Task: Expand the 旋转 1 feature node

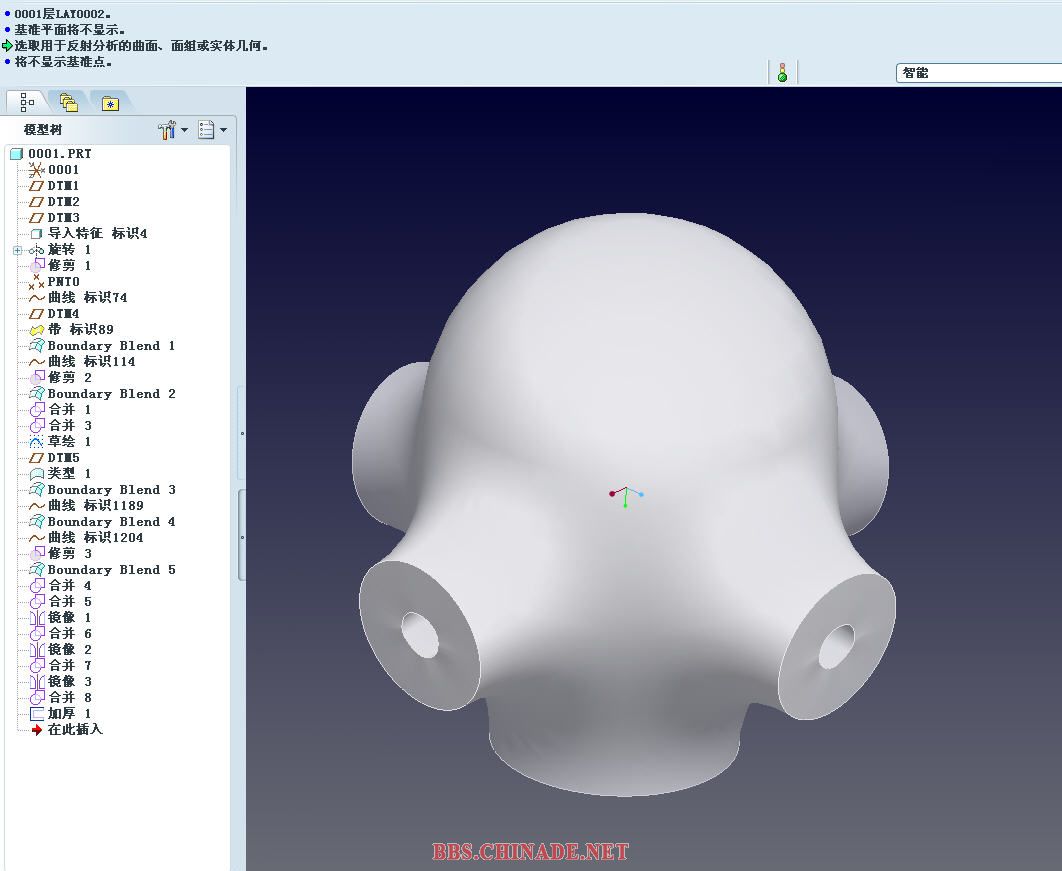Action: click(x=17, y=250)
